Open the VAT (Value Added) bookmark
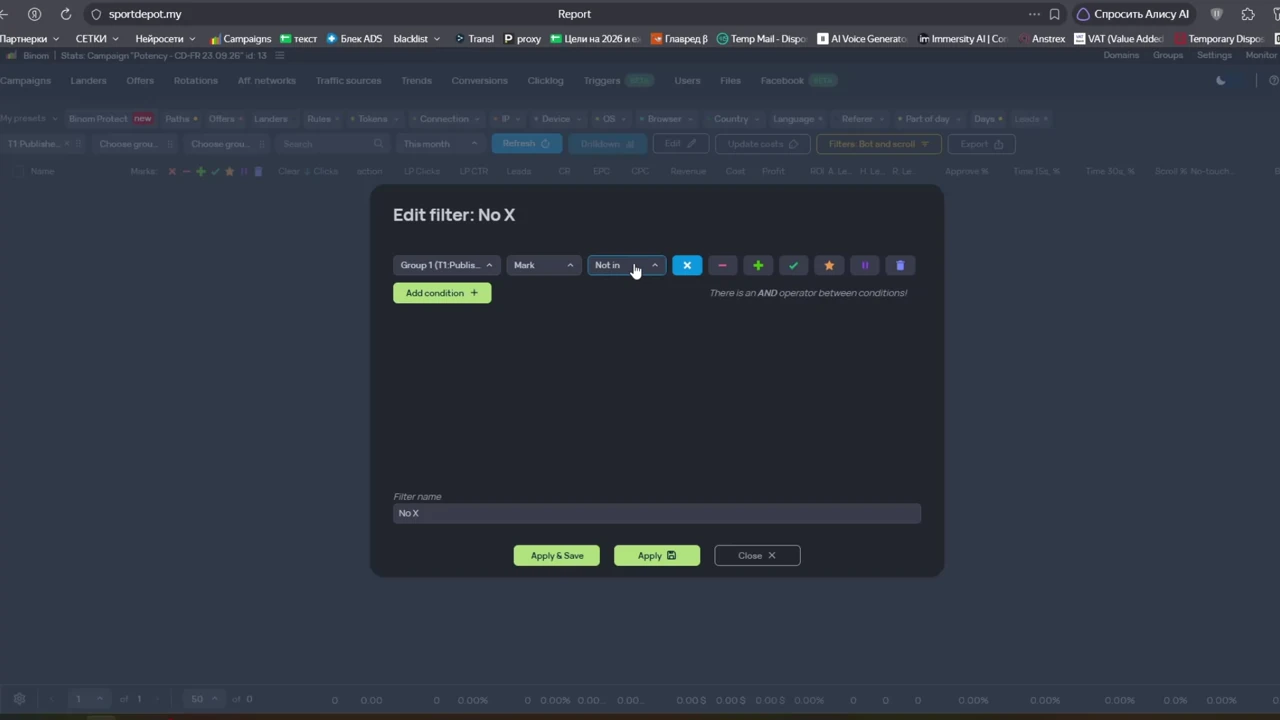This screenshot has height=720, width=1280. (x=1119, y=39)
